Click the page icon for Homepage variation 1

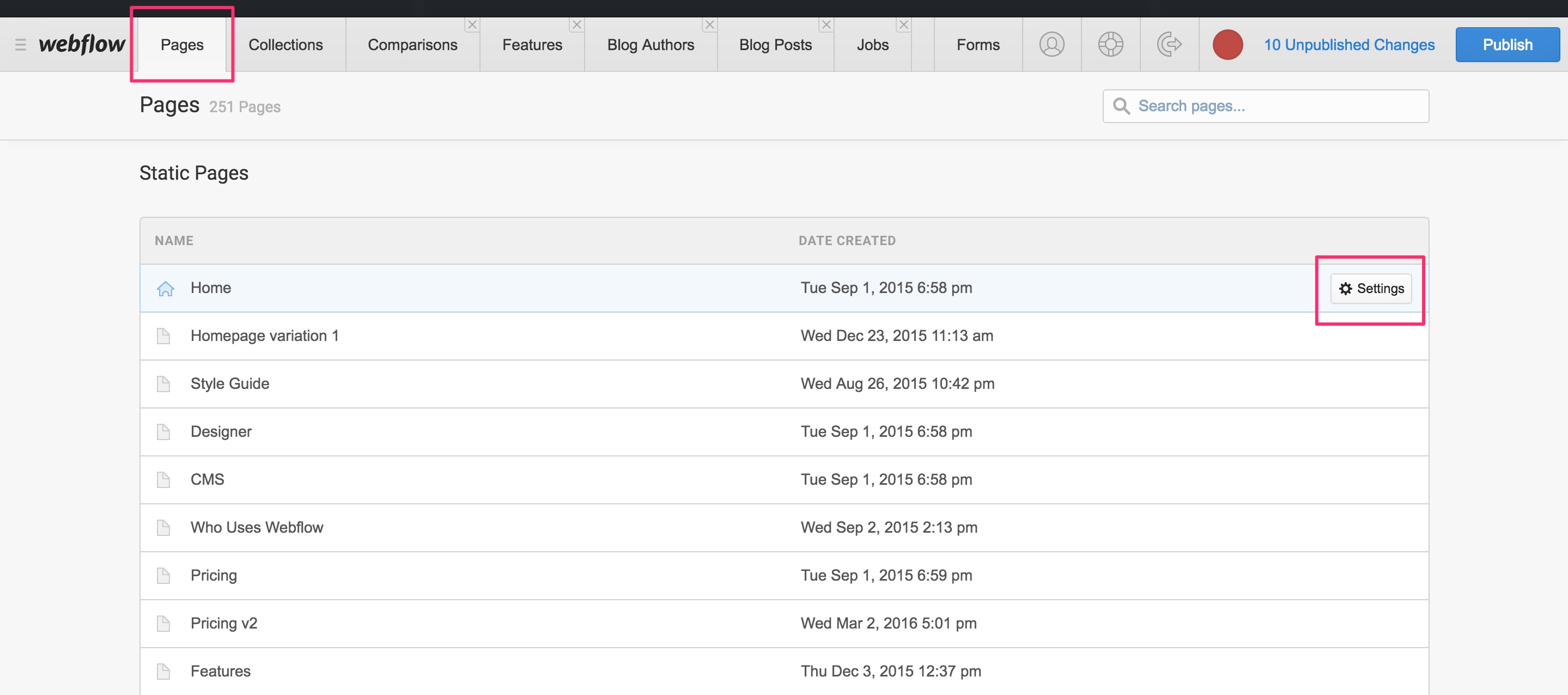coord(163,336)
